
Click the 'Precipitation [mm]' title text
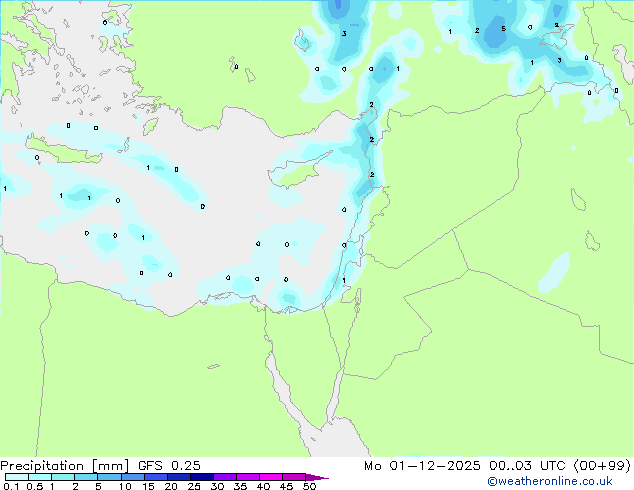pyautogui.click(x=65, y=466)
